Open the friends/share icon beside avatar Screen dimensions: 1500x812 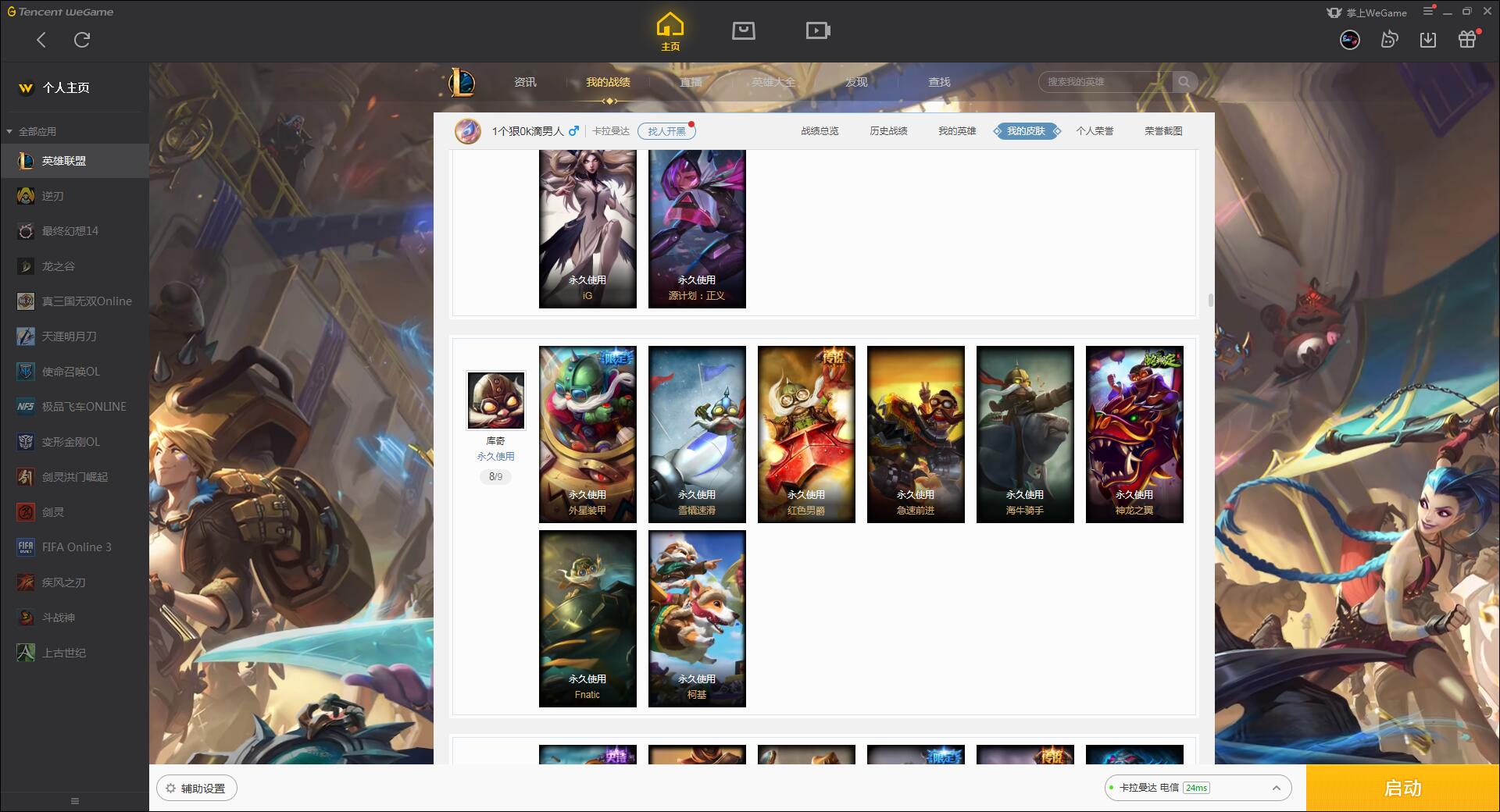click(1389, 40)
